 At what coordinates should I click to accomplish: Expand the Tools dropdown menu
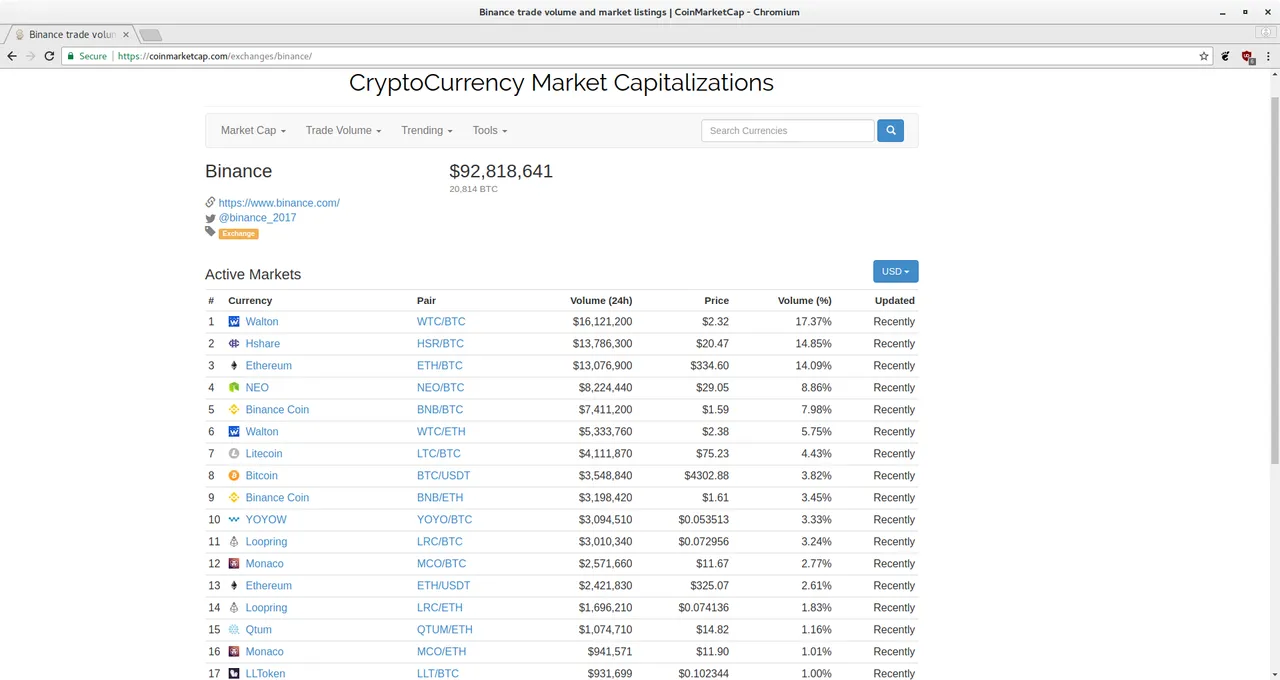pos(490,130)
